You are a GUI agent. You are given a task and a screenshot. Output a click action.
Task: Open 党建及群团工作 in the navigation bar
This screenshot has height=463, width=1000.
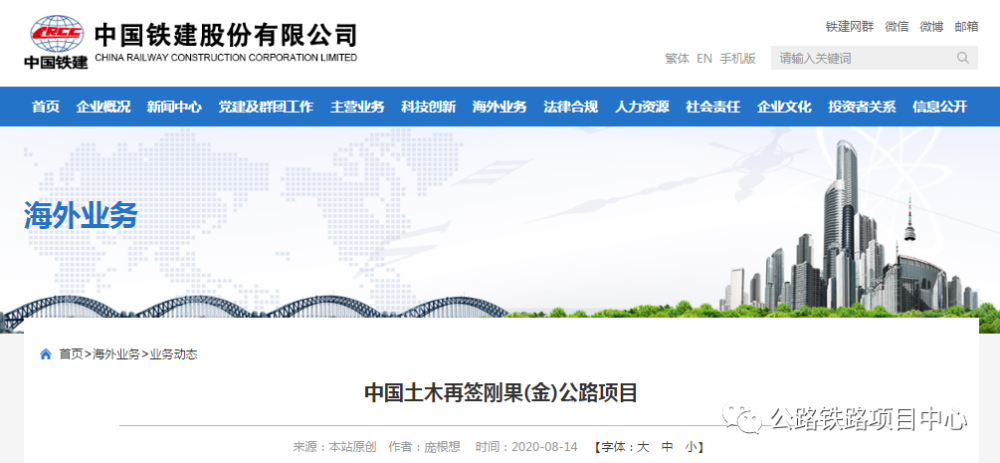coord(266,107)
